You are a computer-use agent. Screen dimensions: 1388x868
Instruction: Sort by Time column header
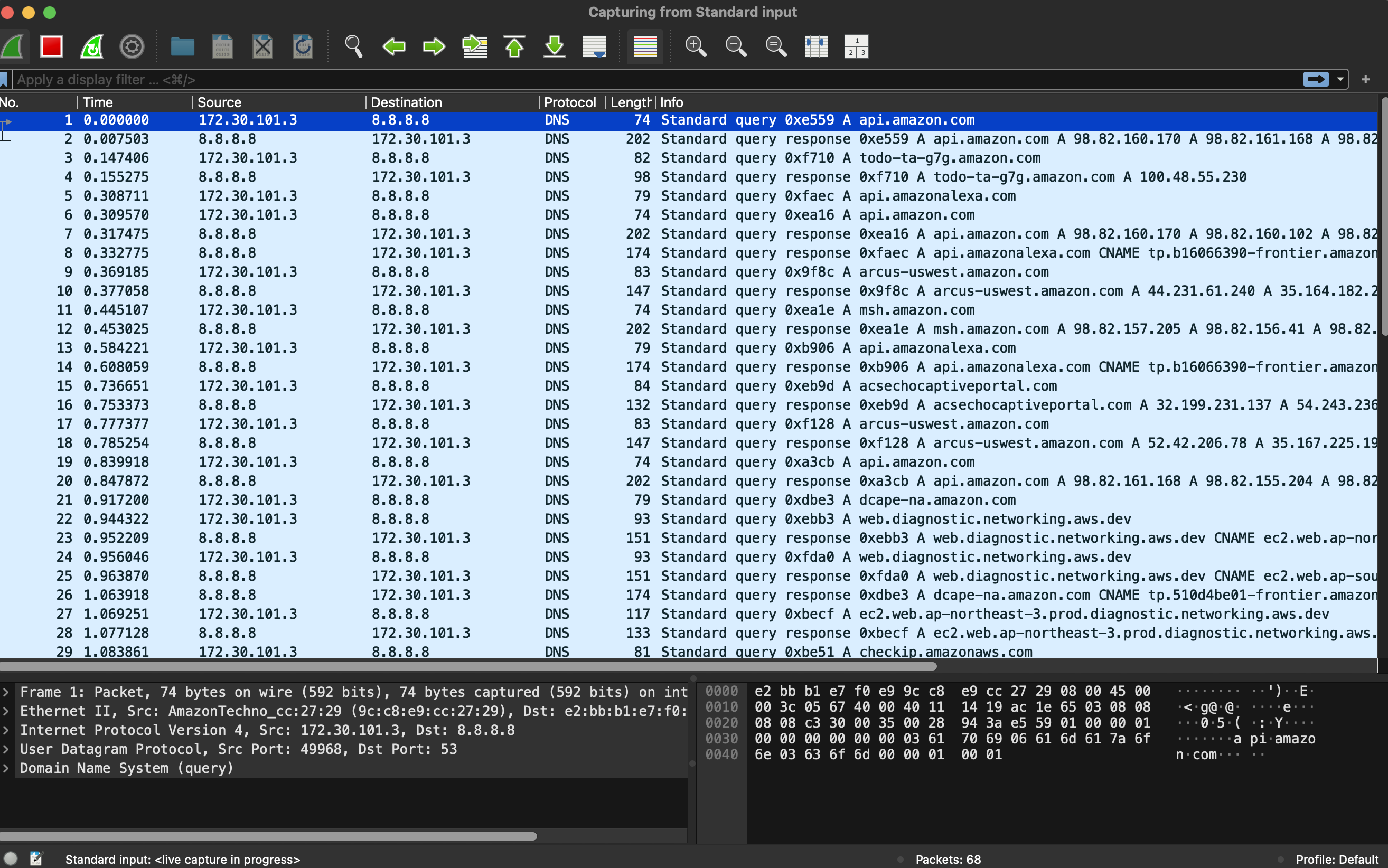(135, 102)
